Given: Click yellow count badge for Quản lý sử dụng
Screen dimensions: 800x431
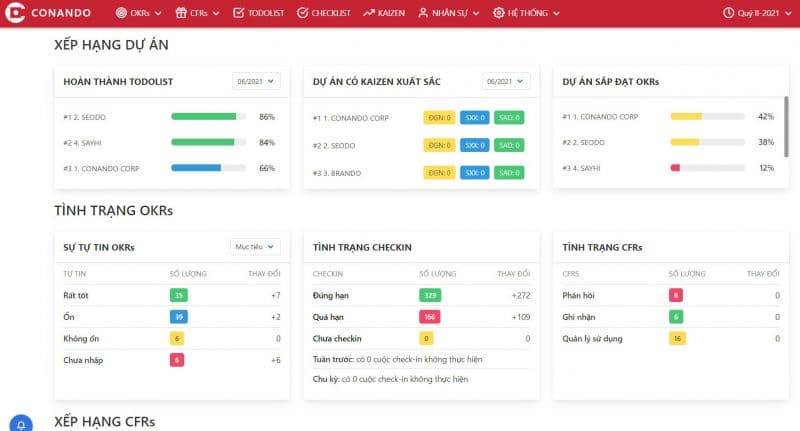Looking at the screenshot, I should pos(677,339).
